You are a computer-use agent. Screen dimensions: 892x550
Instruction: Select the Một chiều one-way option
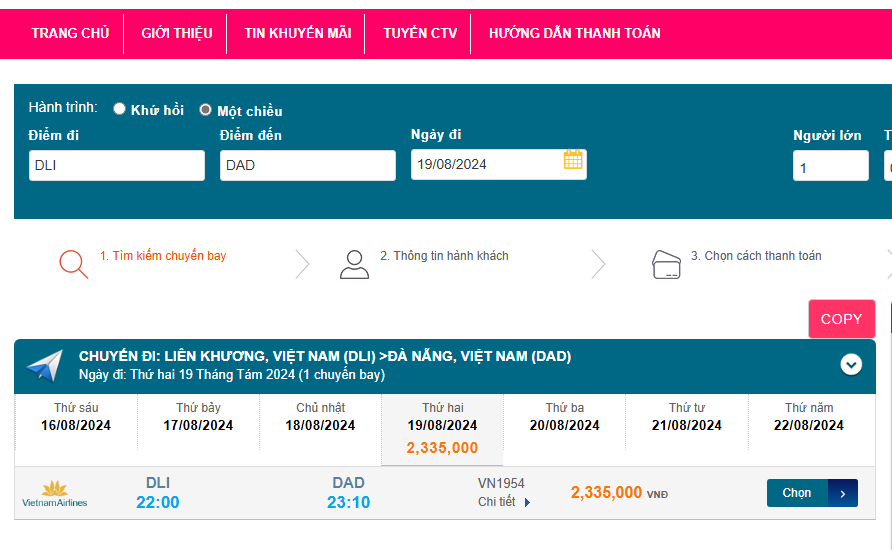pos(206,110)
